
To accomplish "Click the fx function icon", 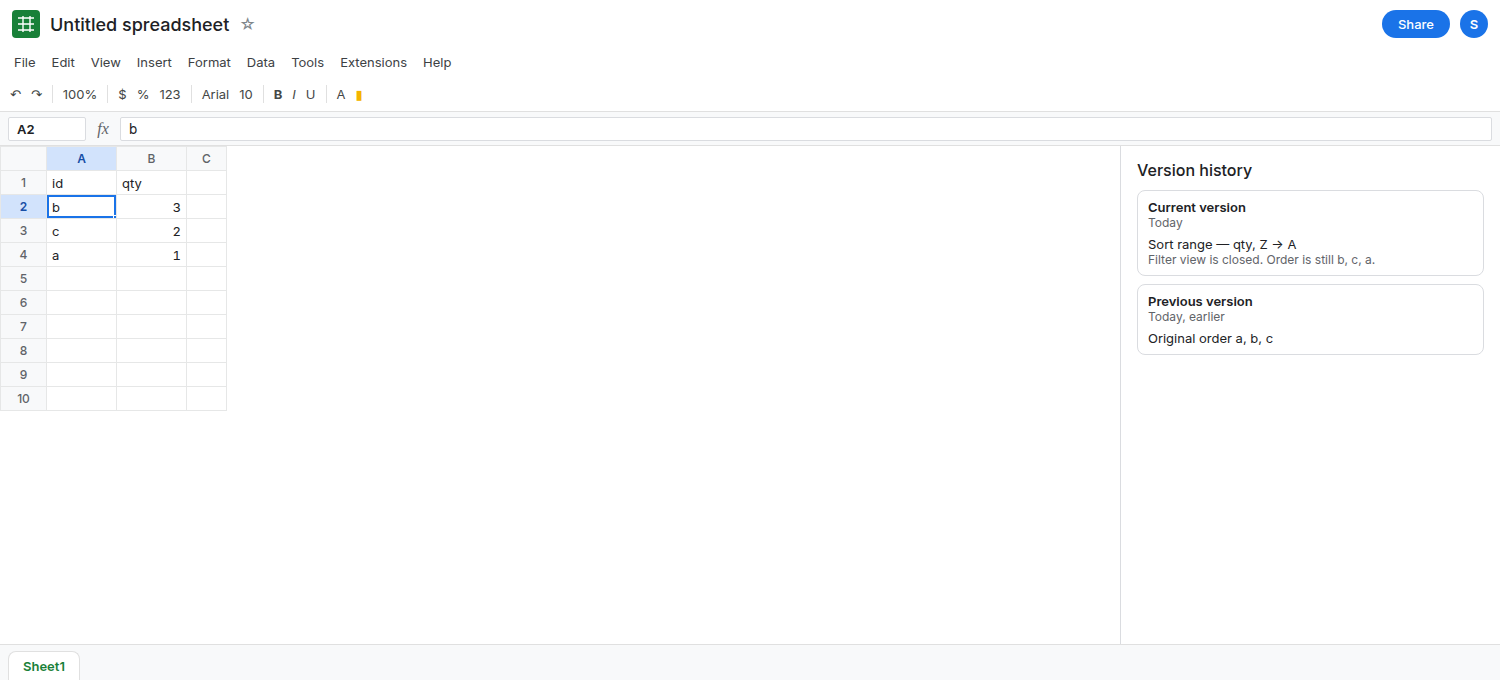I will tap(103, 129).
